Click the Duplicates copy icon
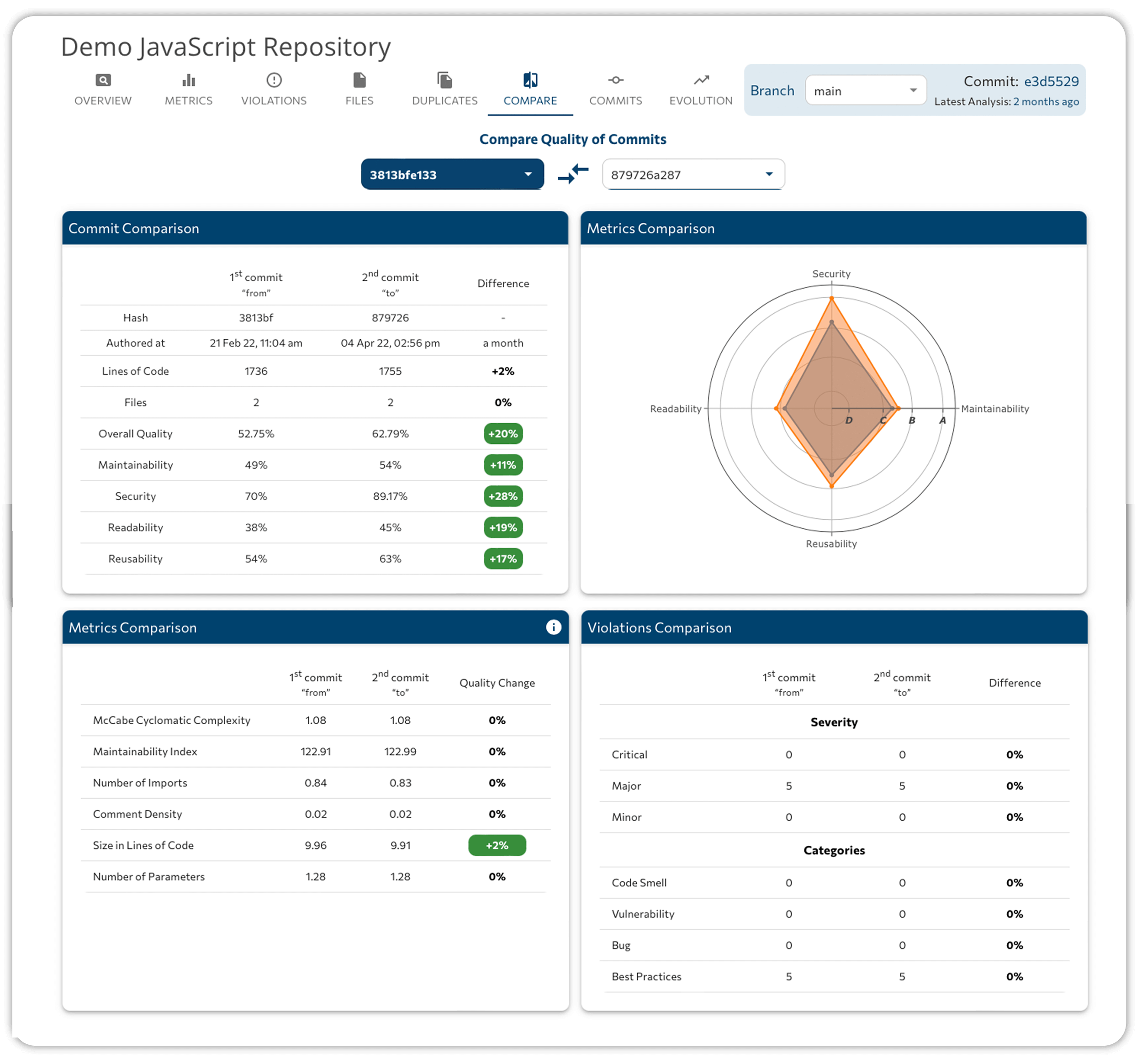1142x1064 pixels. (444, 80)
